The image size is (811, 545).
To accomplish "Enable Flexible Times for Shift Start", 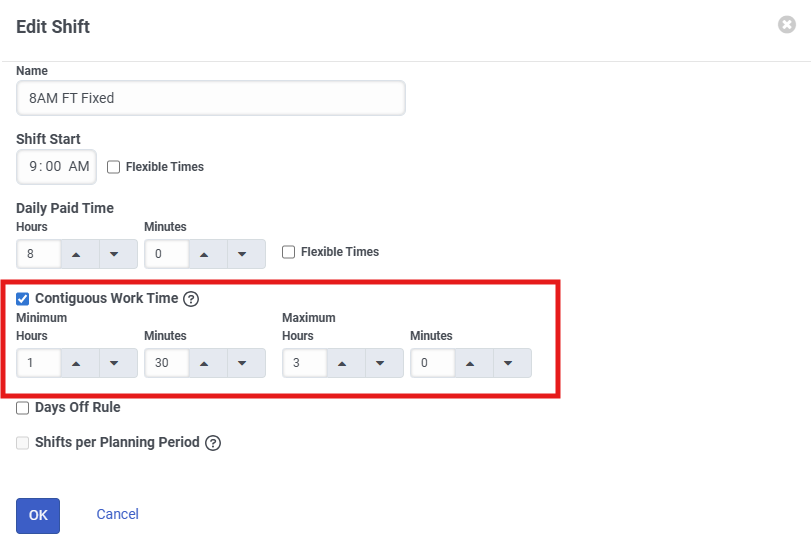I will pyautogui.click(x=114, y=167).
